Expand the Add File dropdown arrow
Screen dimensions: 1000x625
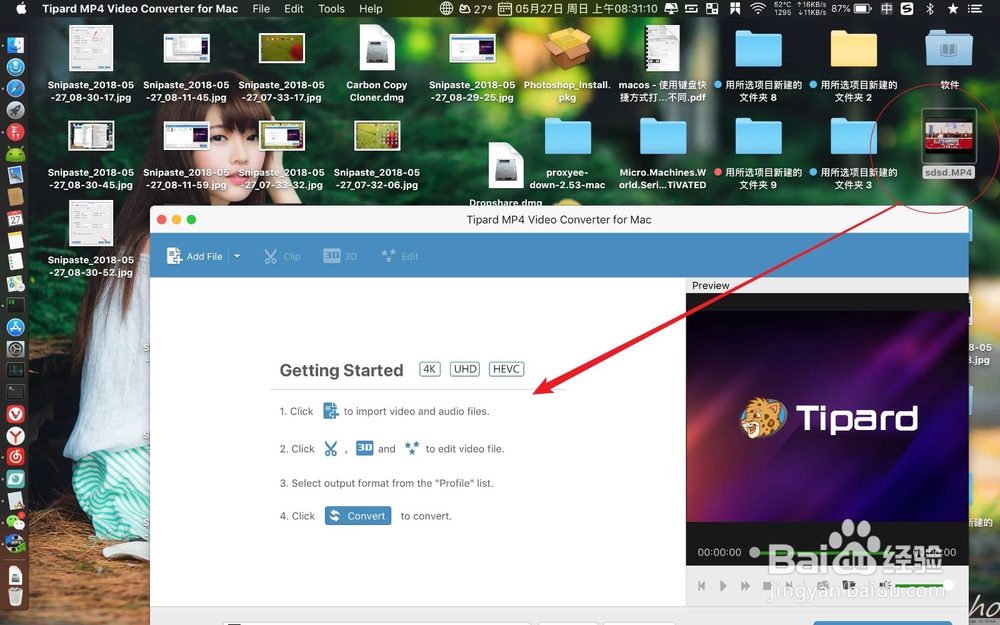pos(236,256)
